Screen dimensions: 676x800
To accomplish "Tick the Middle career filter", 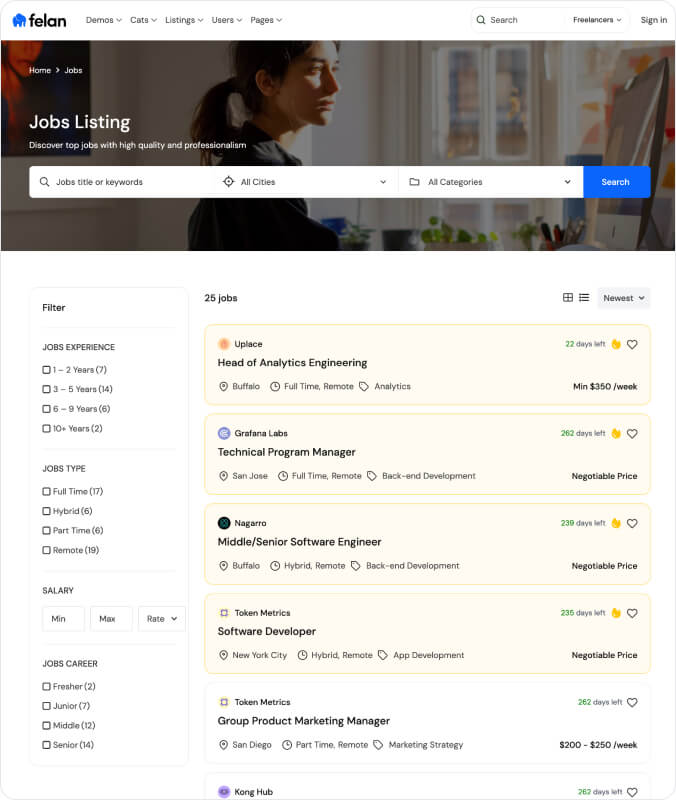I will click(46, 726).
